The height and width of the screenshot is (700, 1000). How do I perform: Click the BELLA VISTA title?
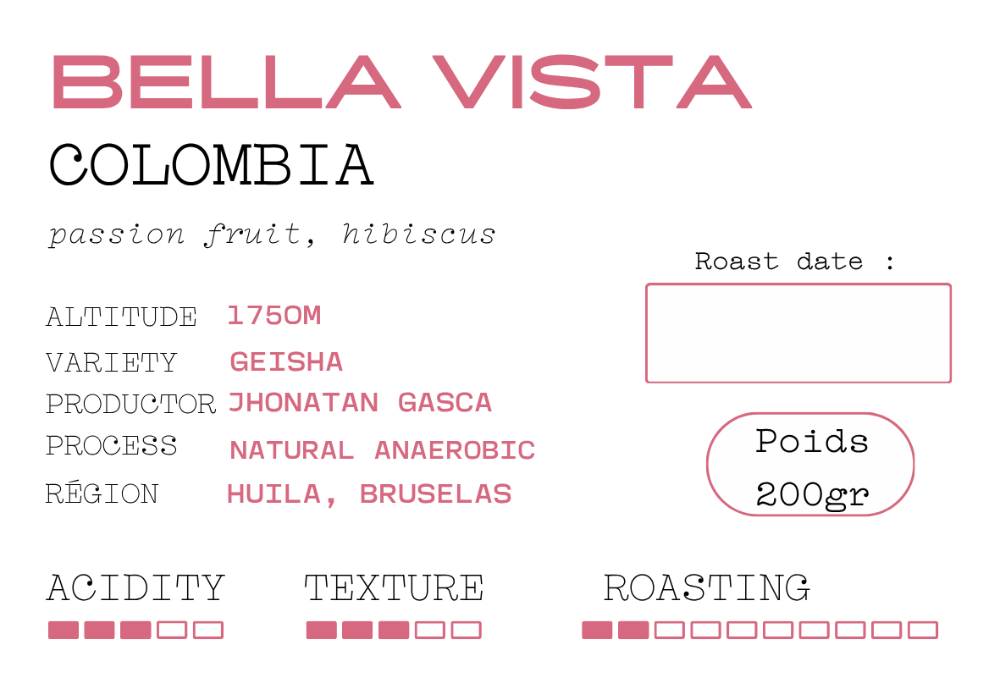(x=402, y=82)
